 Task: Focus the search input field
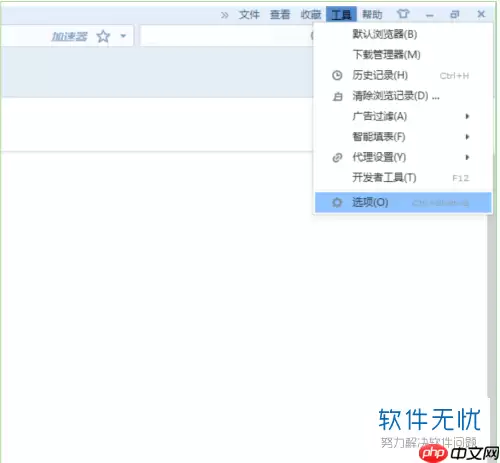point(227,36)
